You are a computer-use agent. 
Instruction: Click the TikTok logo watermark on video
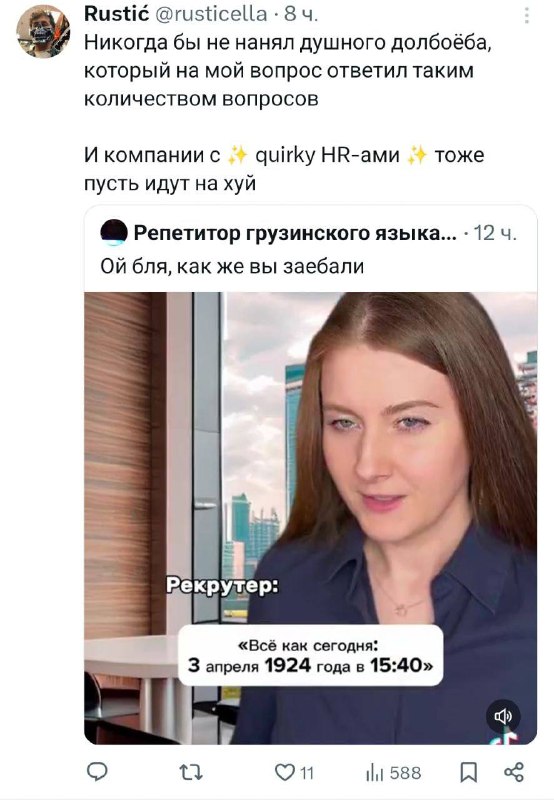507,738
